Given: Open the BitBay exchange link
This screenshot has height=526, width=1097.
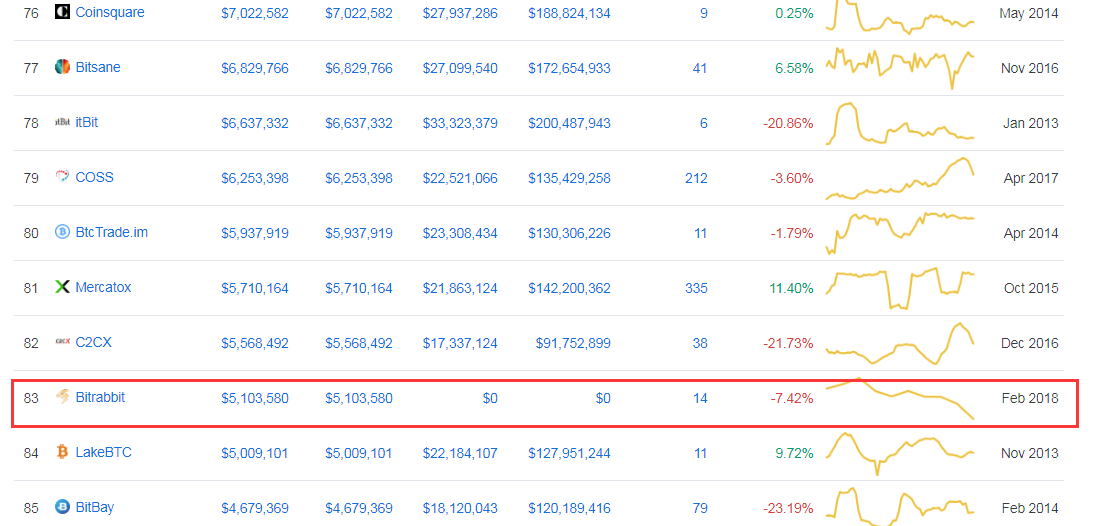Looking at the screenshot, I should [x=94, y=507].
